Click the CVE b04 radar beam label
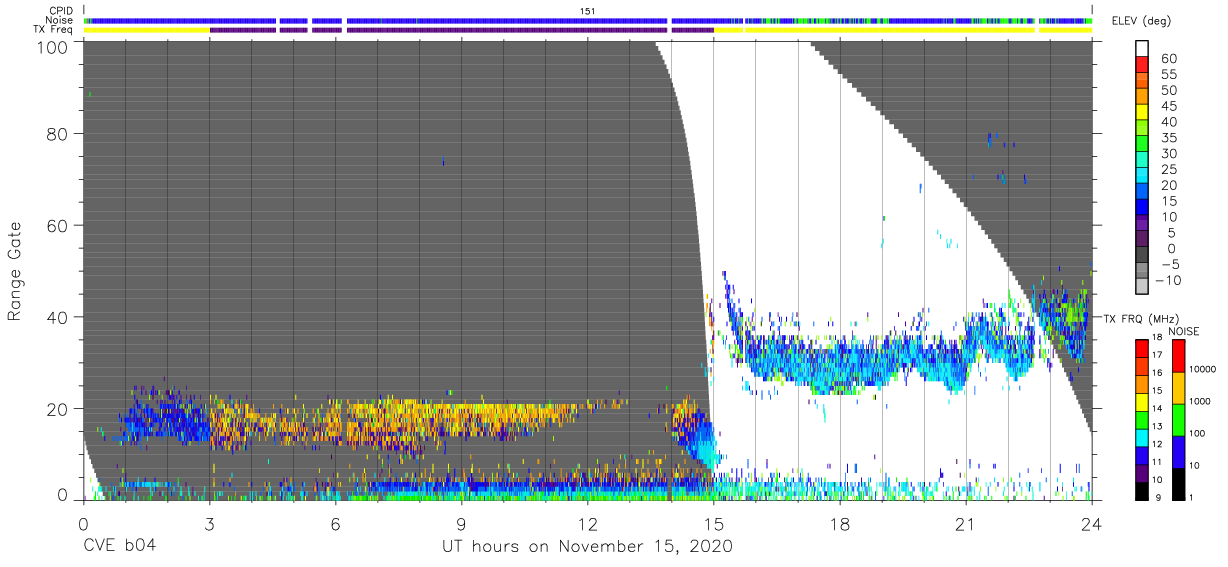Image resolution: width=1228 pixels, height=567 pixels. pyautogui.click(x=119, y=547)
